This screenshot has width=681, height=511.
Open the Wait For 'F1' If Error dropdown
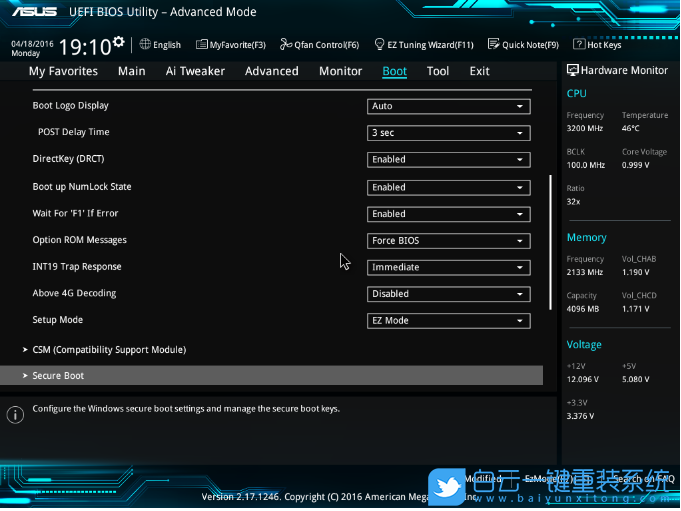pyautogui.click(x=448, y=214)
